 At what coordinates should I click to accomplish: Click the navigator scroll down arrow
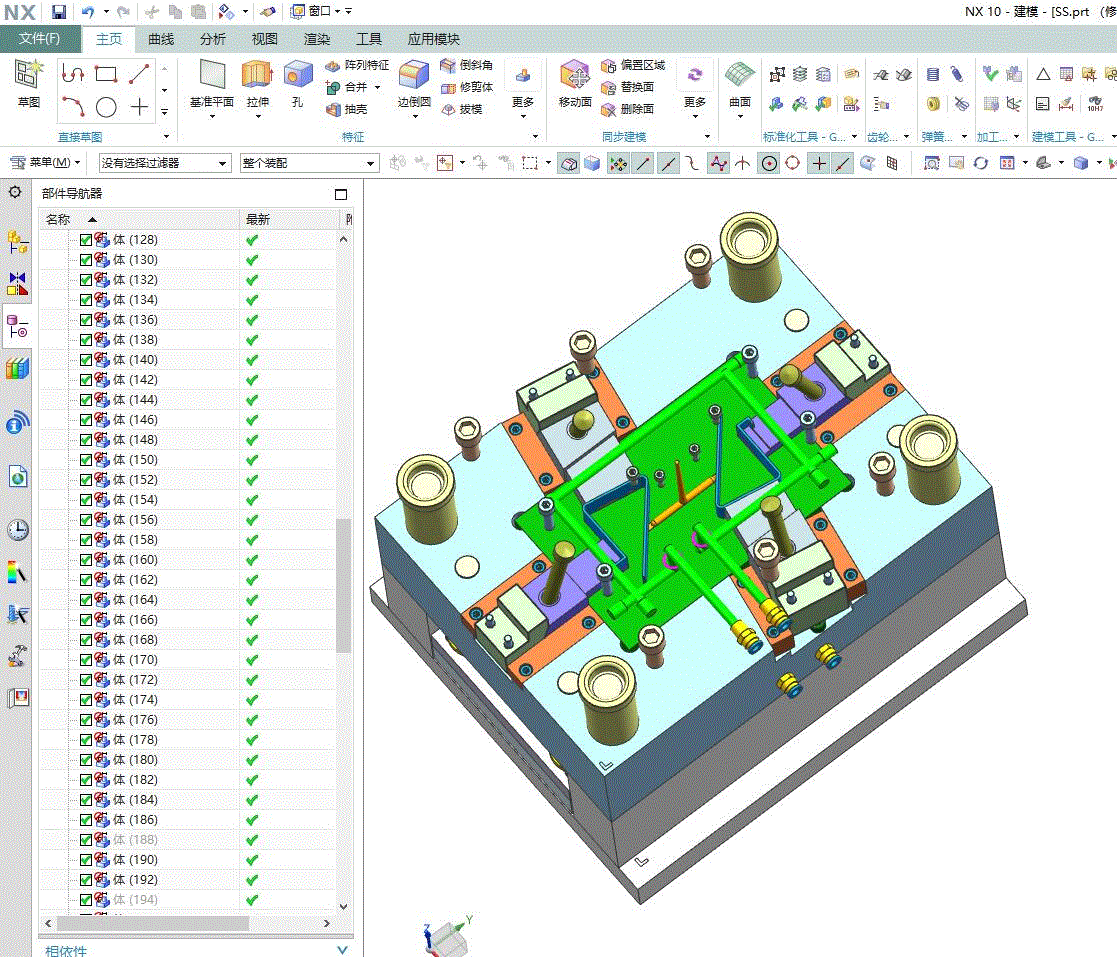[343, 906]
